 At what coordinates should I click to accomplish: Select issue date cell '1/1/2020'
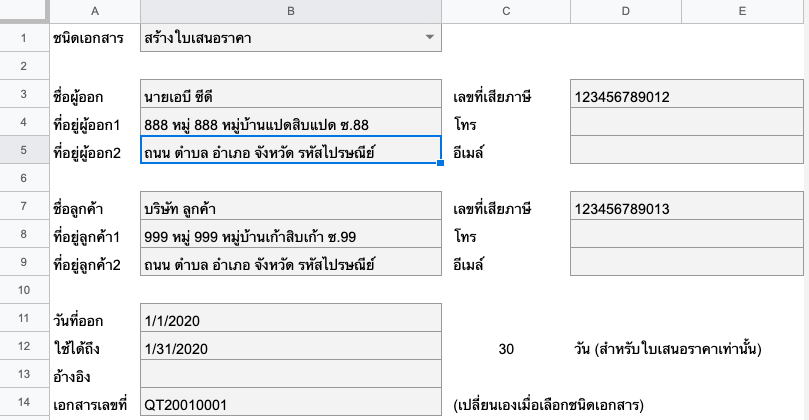(x=291, y=318)
